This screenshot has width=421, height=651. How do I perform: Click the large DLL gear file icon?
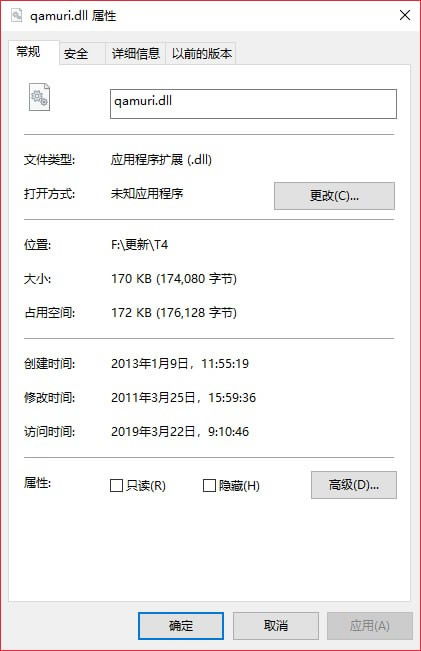pos(39,97)
